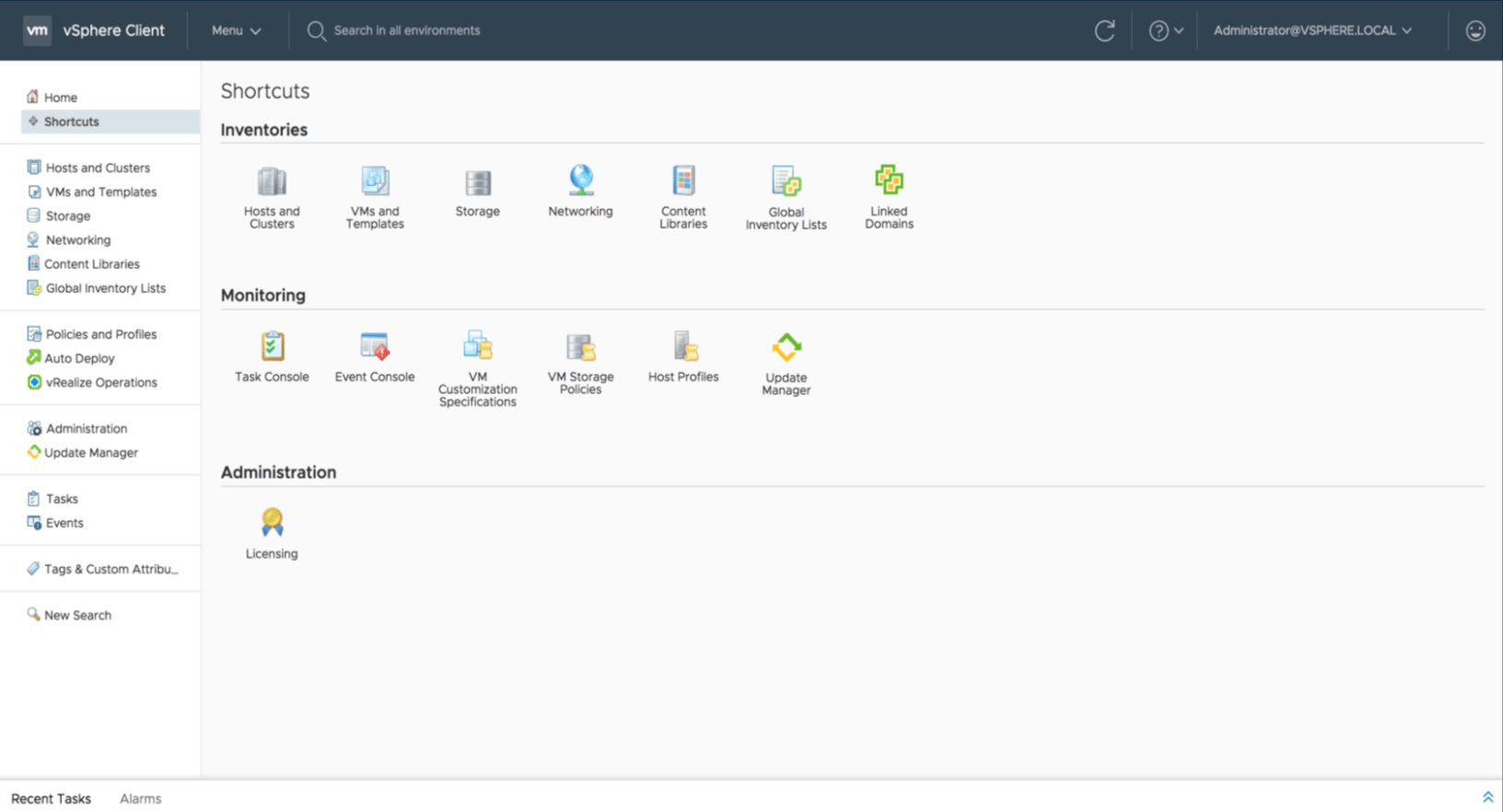
Task: Open the help question mark dropdown
Action: coord(1166,30)
